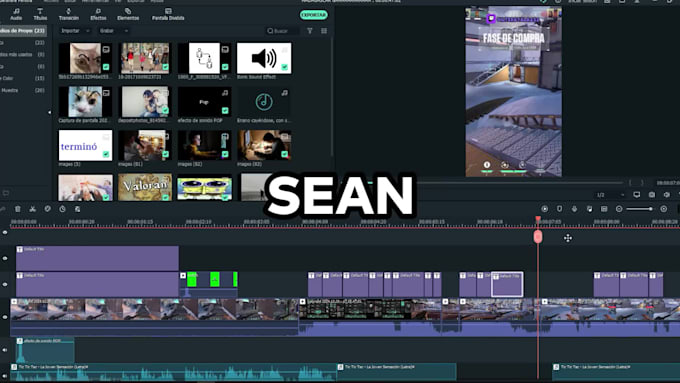
Task: Mute the Tic Tac music audio track
Action: point(5,376)
